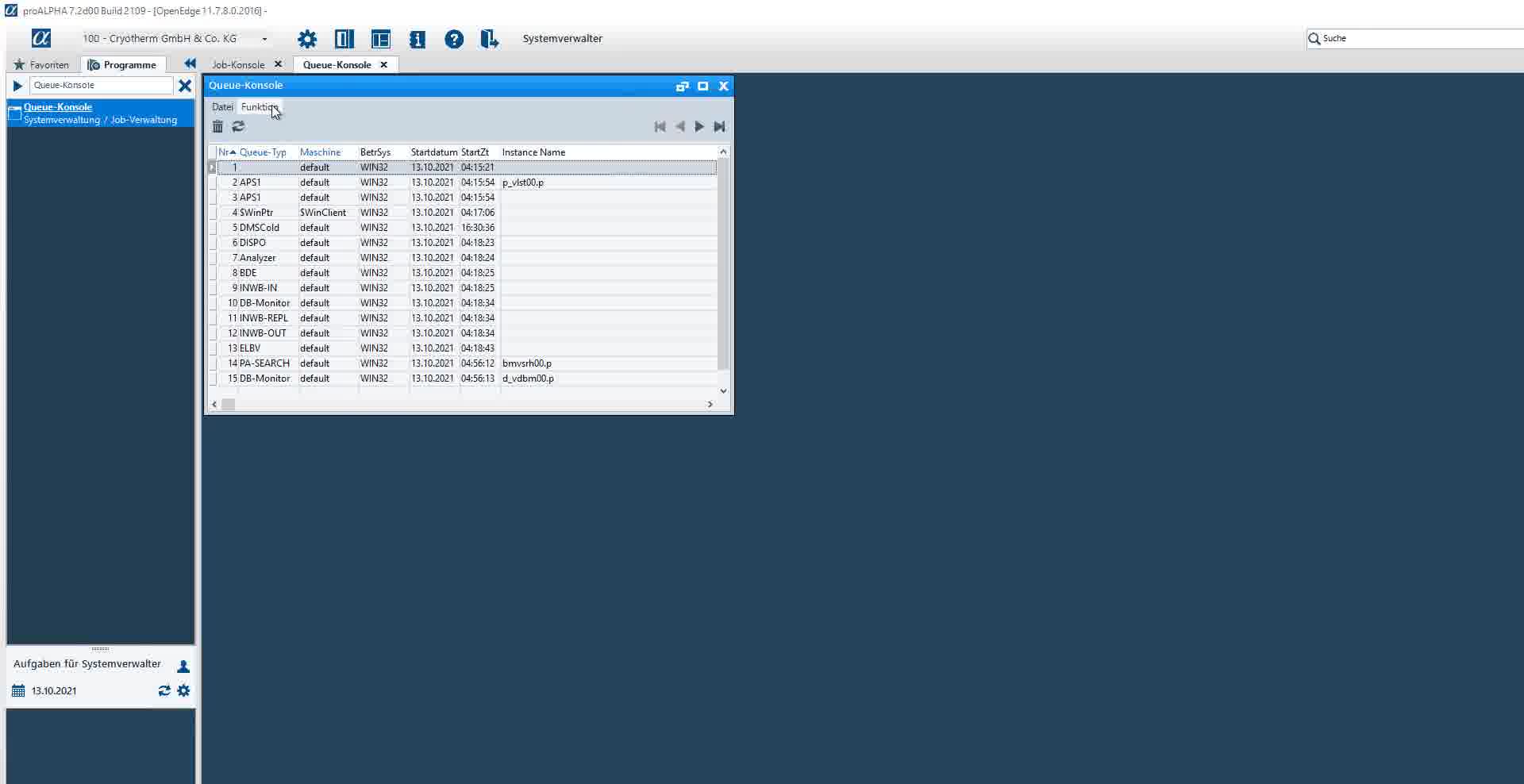
Task: Click the Instance Name column header
Action: tap(533, 152)
